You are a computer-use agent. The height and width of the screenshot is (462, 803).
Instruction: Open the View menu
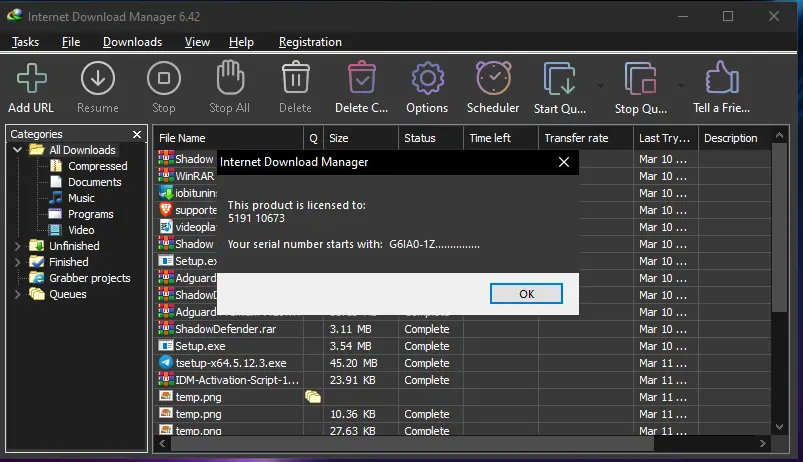pos(197,42)
